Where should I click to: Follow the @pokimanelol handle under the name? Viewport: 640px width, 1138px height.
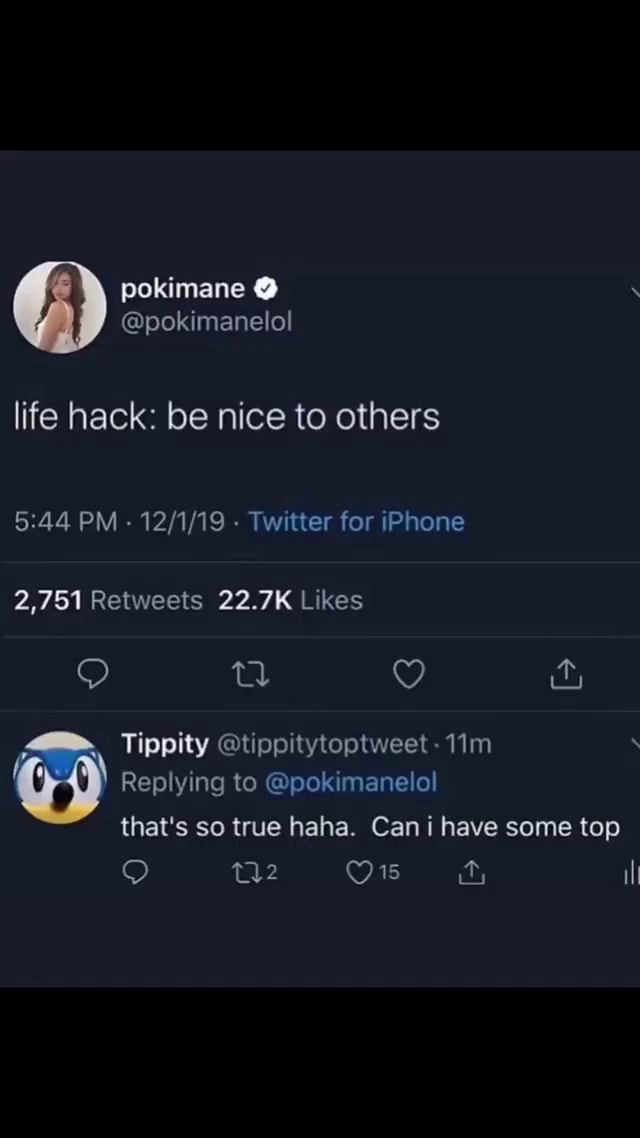click(206, 322)
